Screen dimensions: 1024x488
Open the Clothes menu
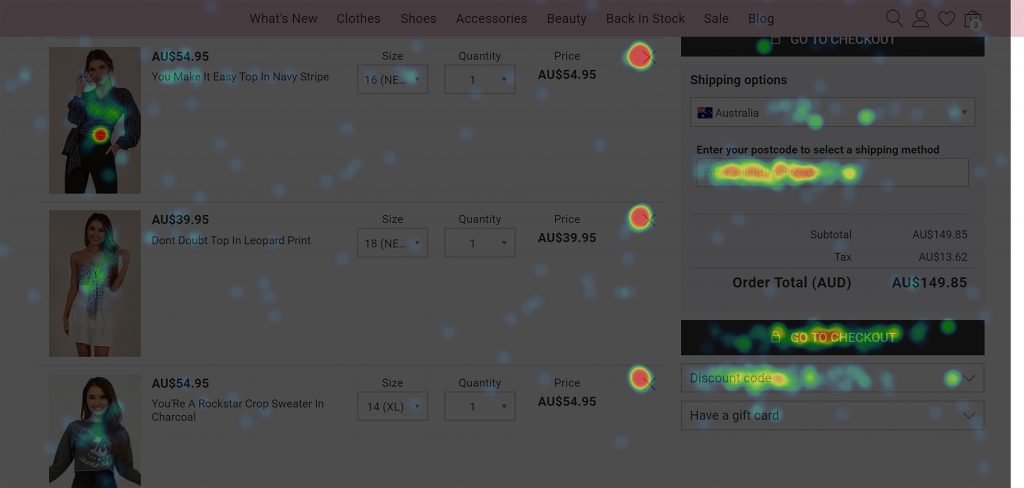(x=359, y=18)
